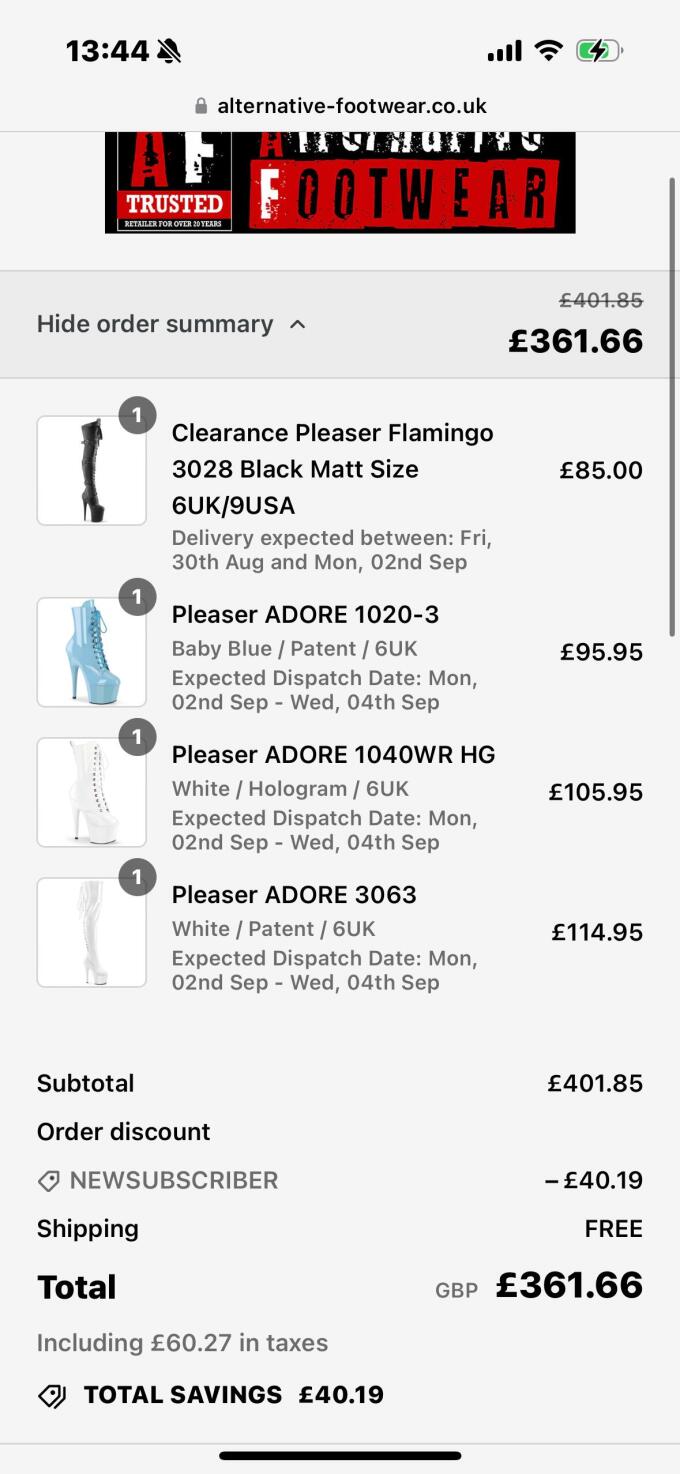Screen dimensions: 680x1474
Task: Tap the cellular signal bars icon
Action: click(x=504, y=50)
